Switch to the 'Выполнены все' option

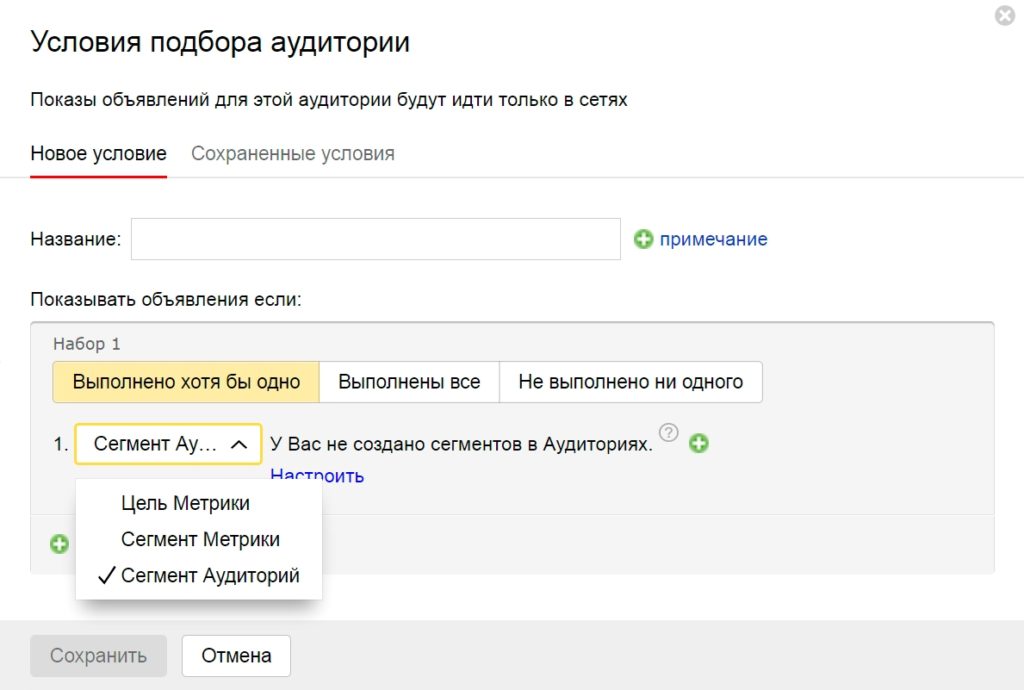pyautogui.click(x=409, y=382)
